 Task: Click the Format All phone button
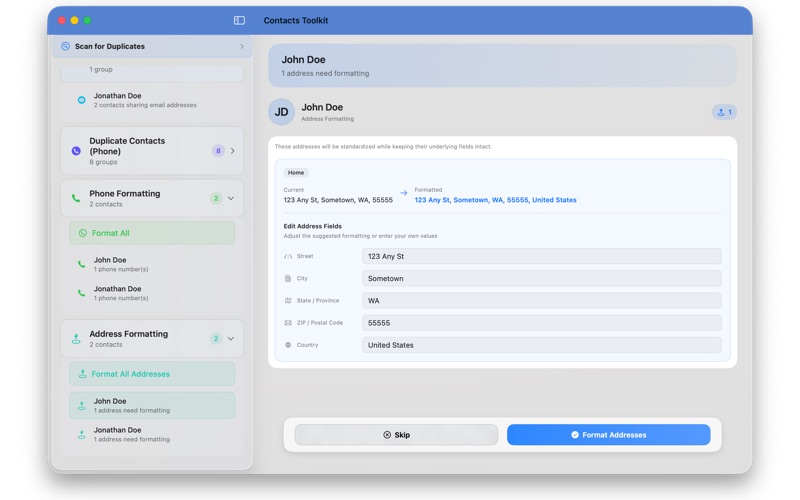[152, 233]
